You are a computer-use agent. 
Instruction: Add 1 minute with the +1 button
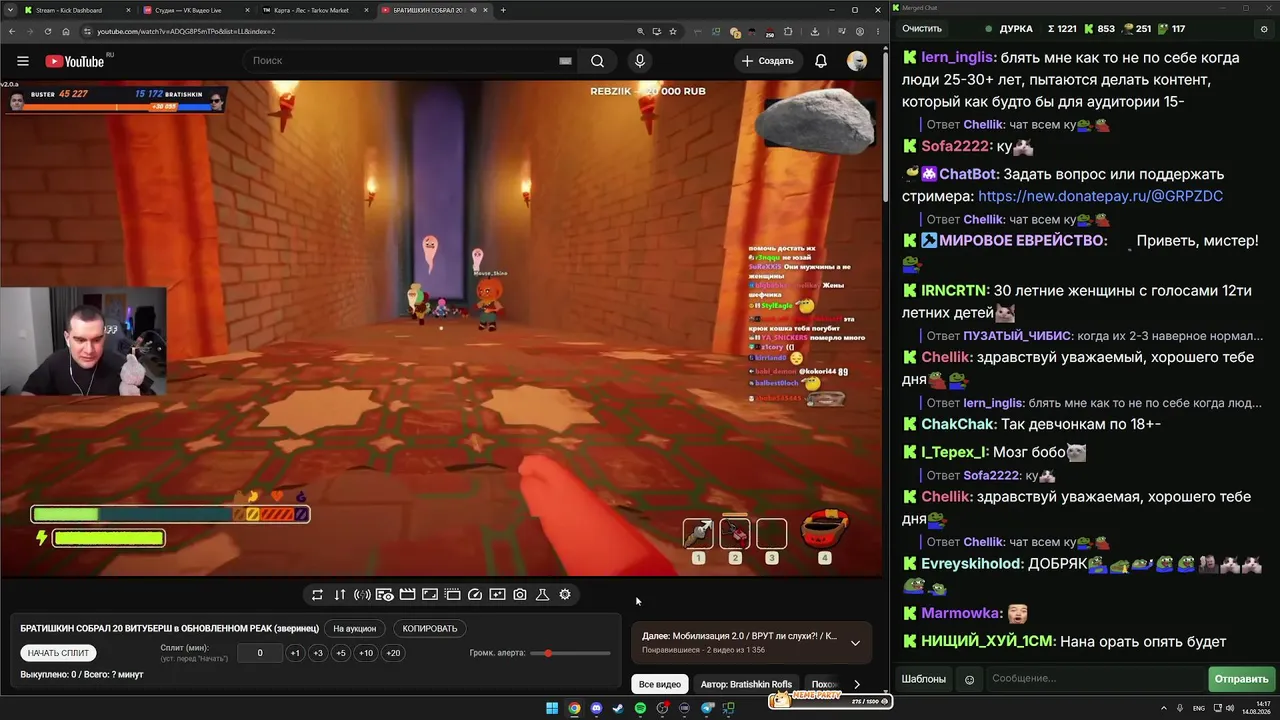coord(294,653)
